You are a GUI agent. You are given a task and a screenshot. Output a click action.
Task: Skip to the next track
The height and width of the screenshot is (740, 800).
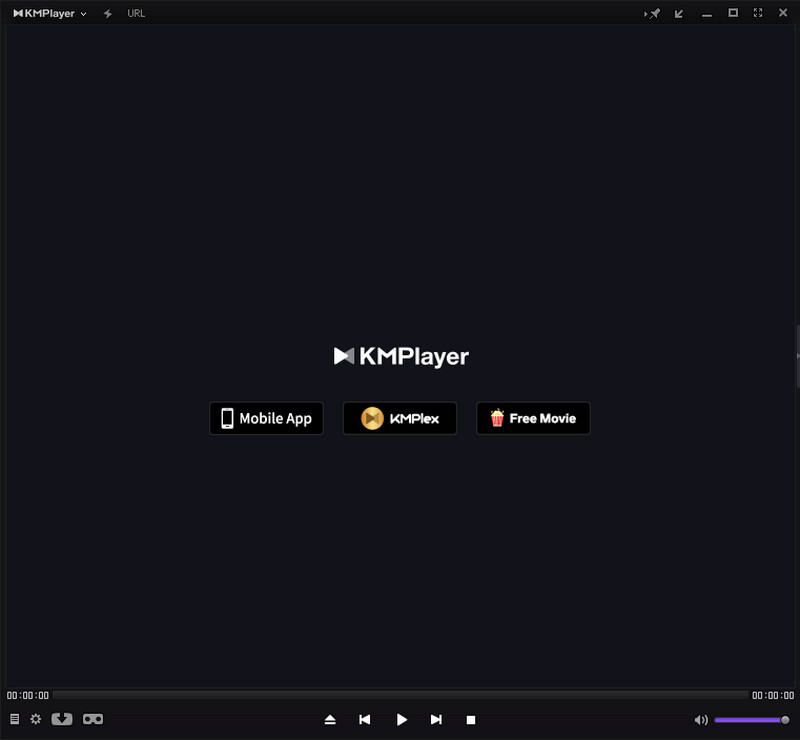coord(436,720)
